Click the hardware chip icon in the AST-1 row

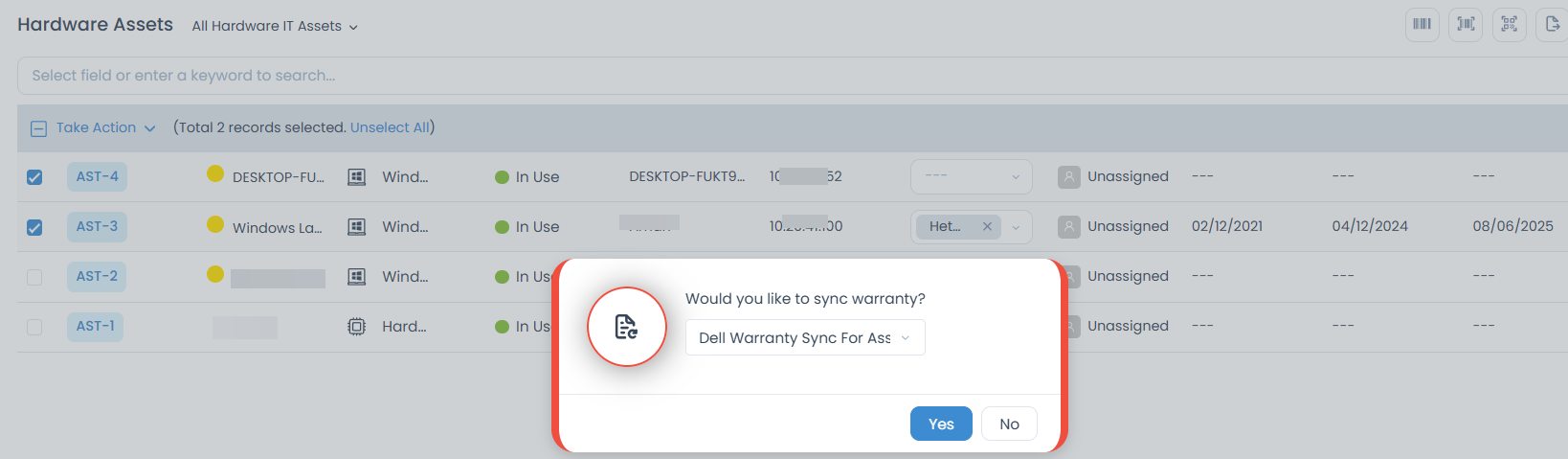(x=356, y=327)
